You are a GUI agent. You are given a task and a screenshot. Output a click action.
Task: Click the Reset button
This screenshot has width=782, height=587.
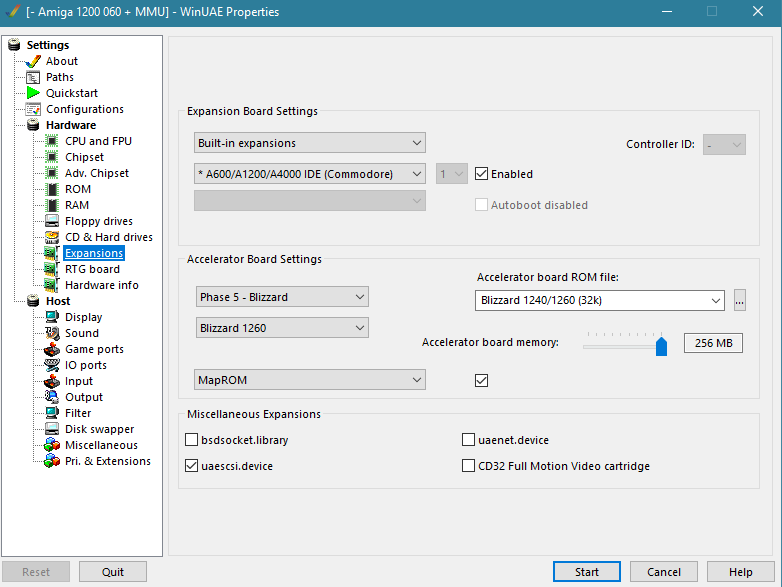click(x=36, y=572)
